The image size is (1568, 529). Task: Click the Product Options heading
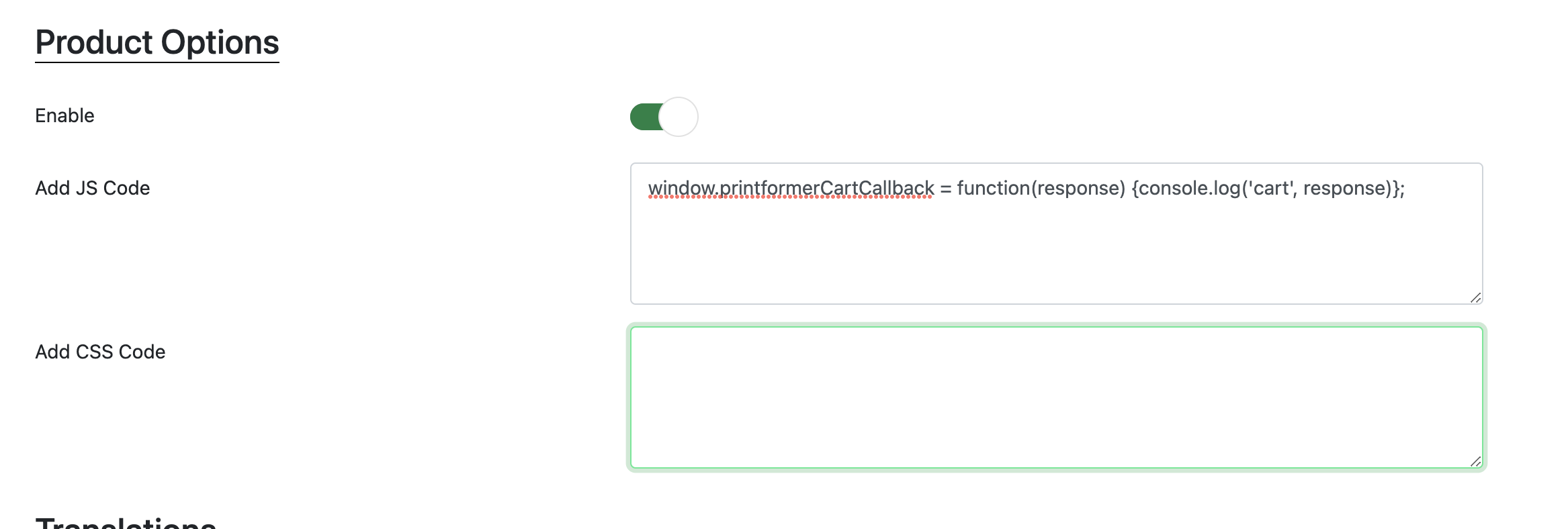tap(157, 43)
